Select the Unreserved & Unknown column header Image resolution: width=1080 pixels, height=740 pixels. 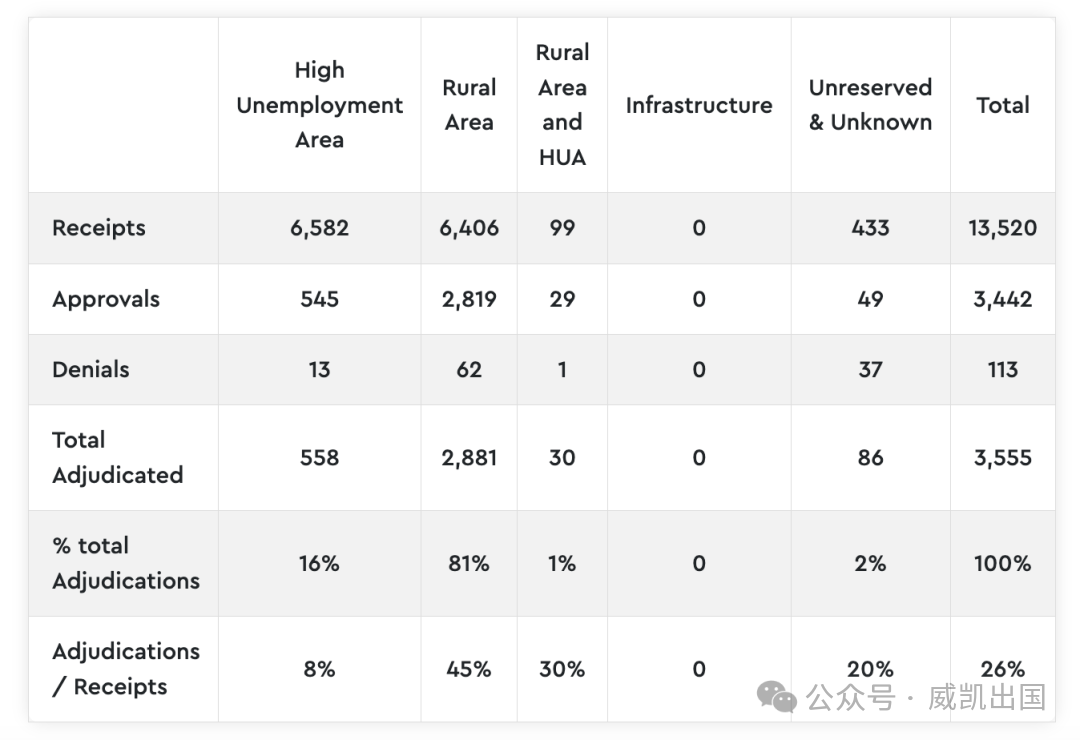point(870,105)
